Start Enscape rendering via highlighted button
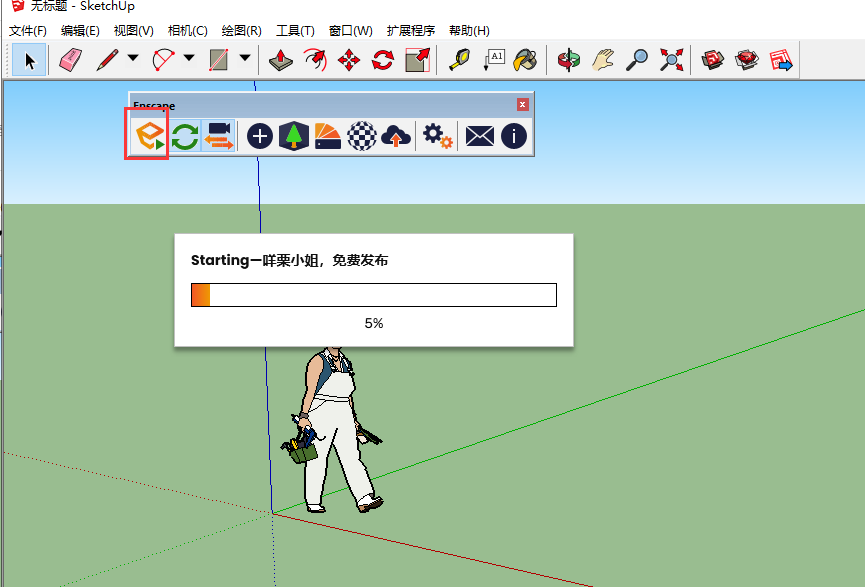This screenshot has width=865, height=587. click(x=146, y=136)
